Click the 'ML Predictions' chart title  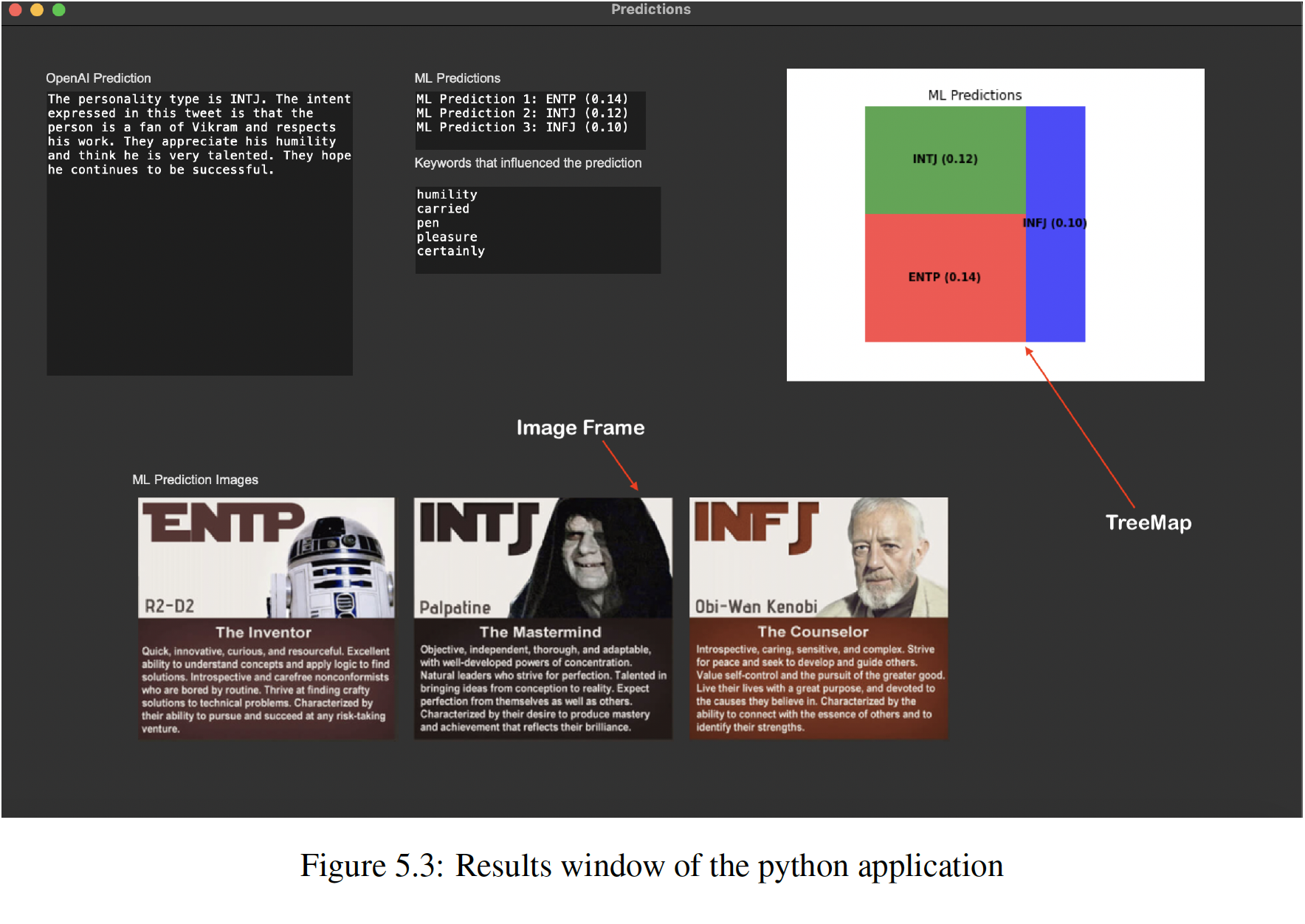point(975,94)
